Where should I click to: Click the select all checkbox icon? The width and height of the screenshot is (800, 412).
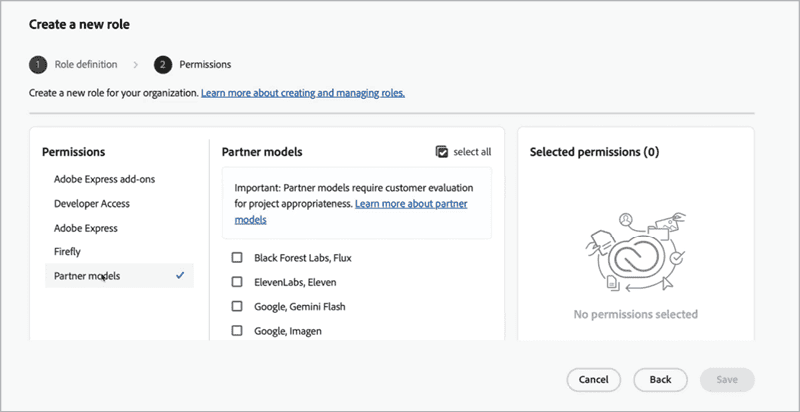point(442,151)
